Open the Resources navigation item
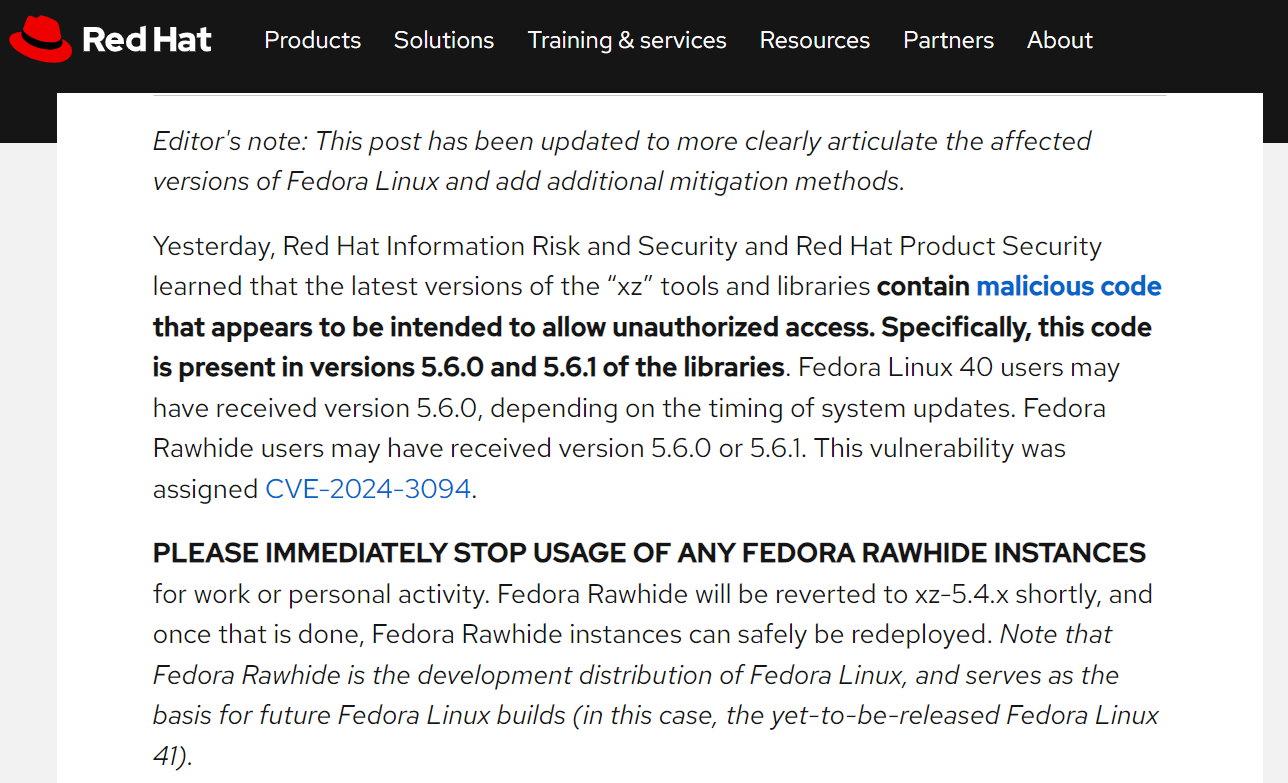The height and width of the screenshot is (783, 1288). [x=815, y=40]
